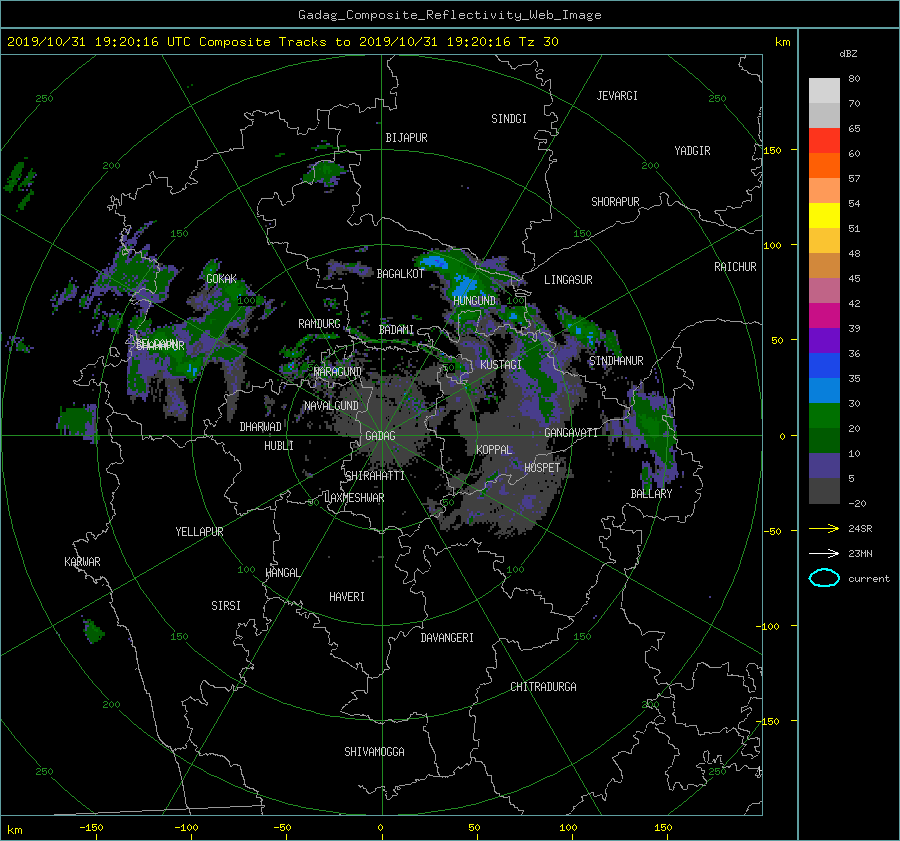The height and width of the screenshot is (841, 900).
Task: Click the DAVANGERI city label
Action: pyautogui.click(x=447, y=638)
